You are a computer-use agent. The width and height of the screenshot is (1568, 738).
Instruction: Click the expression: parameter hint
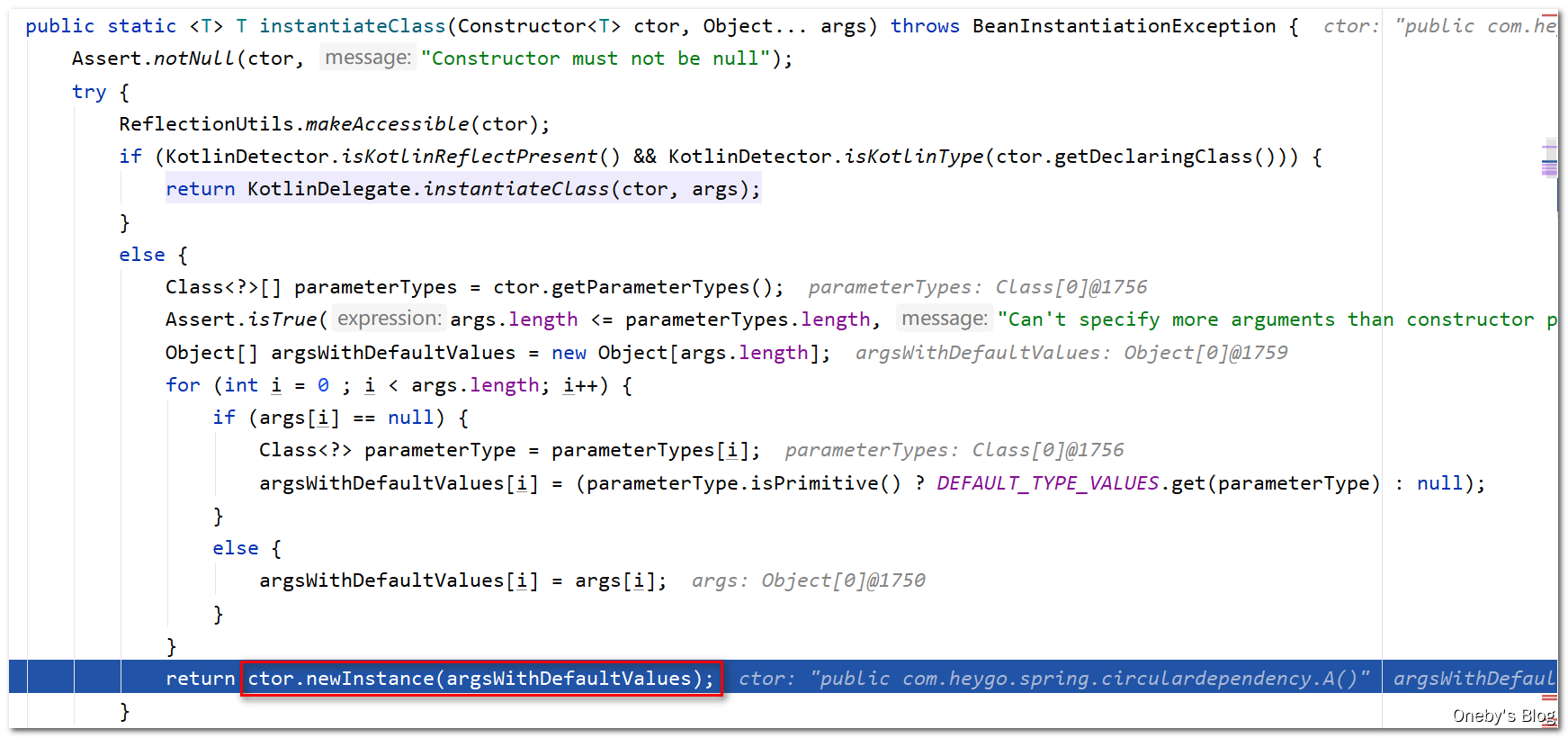pyautogui.click(x=390, y=319)
